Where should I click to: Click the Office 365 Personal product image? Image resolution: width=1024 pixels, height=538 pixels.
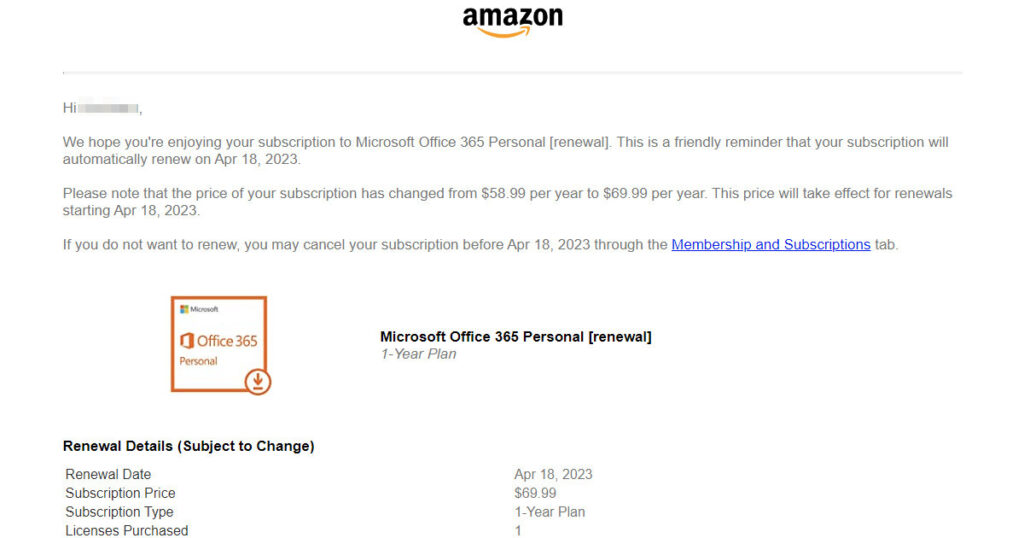coord(220,345)
